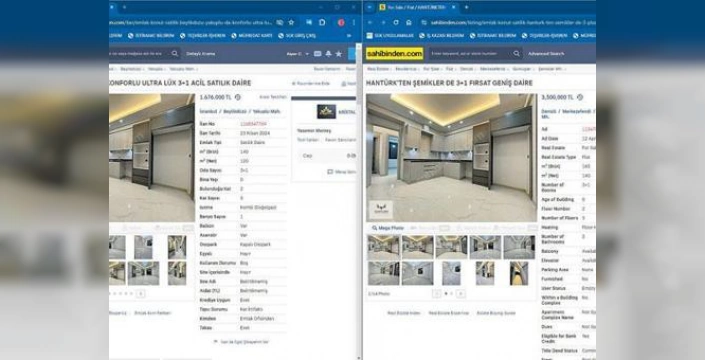Select the dark hallway thumbnail with yellow glow

tap(519, 273)
